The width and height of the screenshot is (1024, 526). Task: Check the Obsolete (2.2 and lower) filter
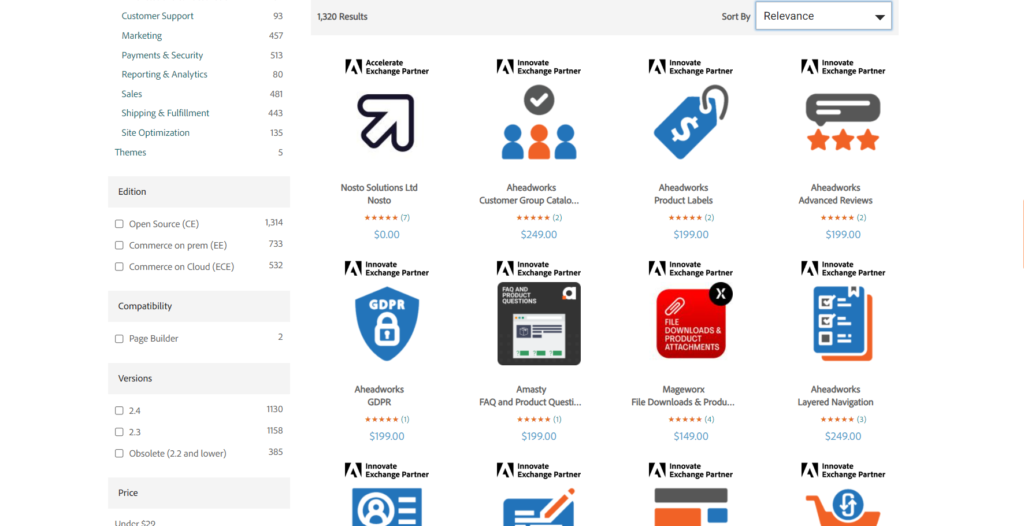[x=119, y=453]
